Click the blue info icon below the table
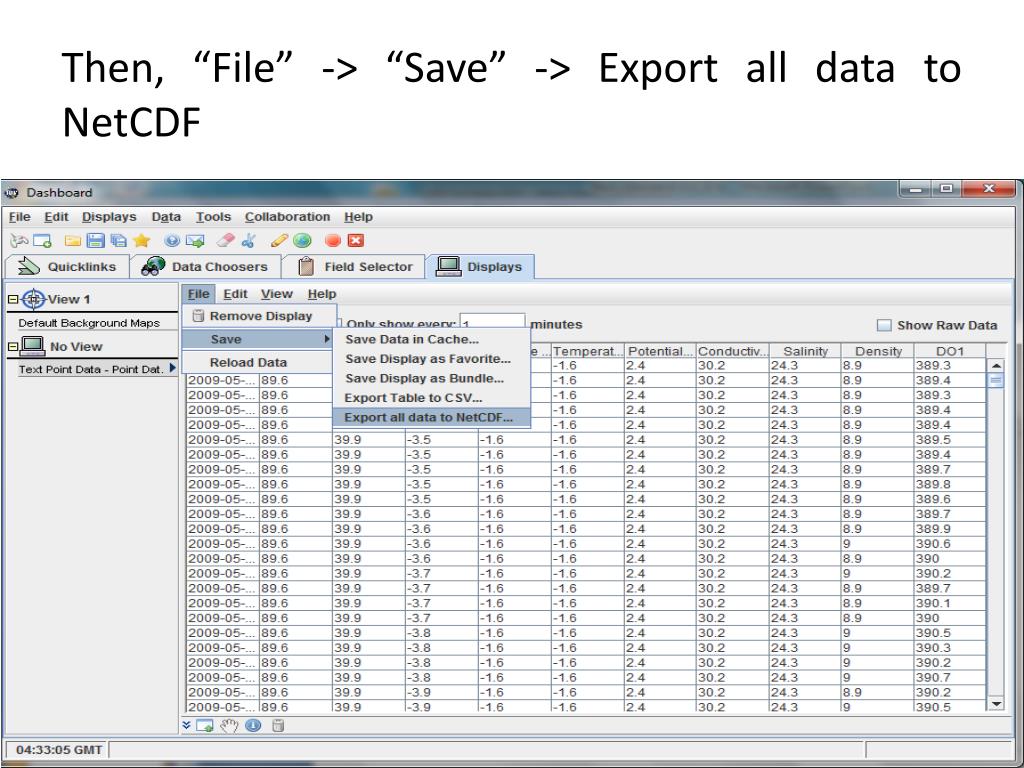The width and height of the screenshot is (1024, 768). click(x=252, y=724)
